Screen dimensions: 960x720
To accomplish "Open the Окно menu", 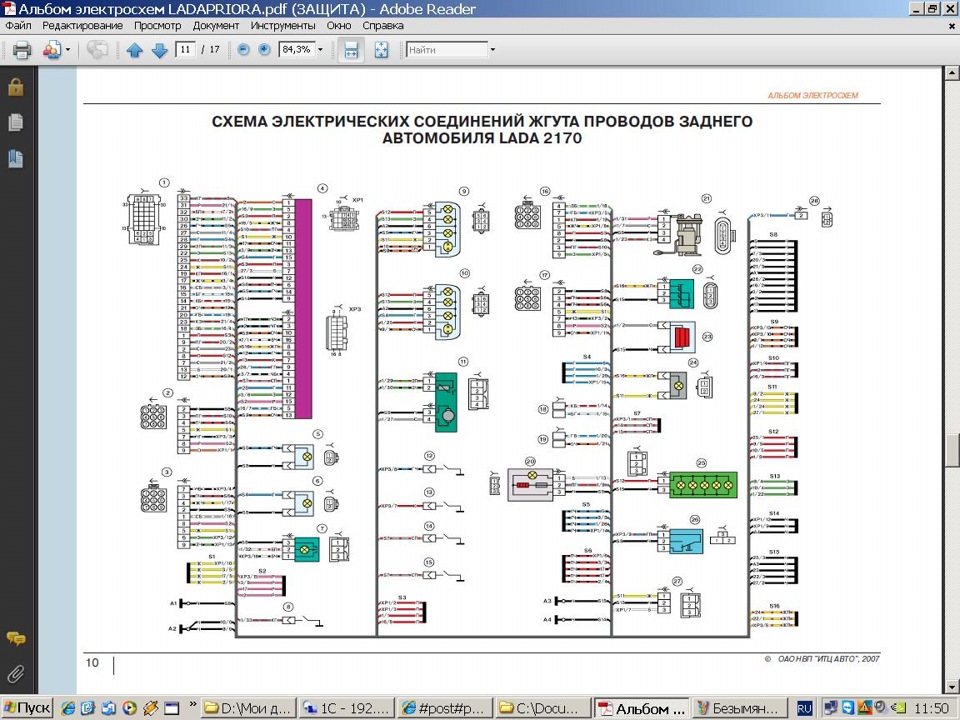I will [x=339, y=26].
